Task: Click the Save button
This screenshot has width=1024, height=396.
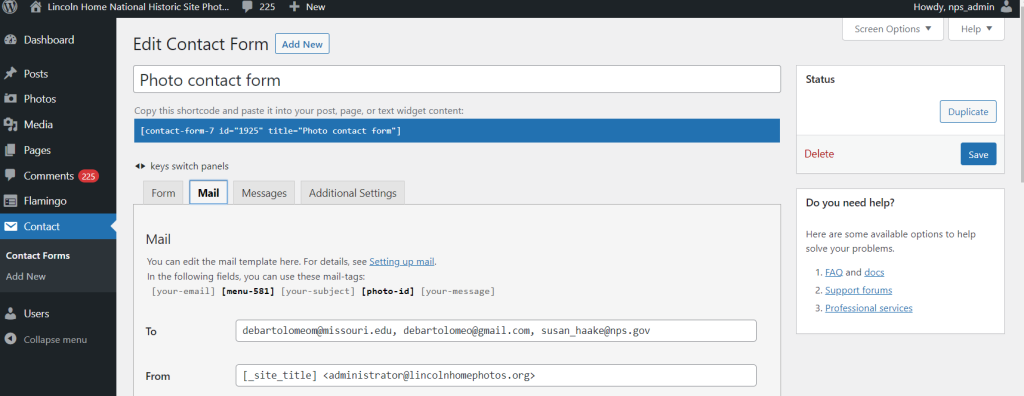Action: pos(978,154)
